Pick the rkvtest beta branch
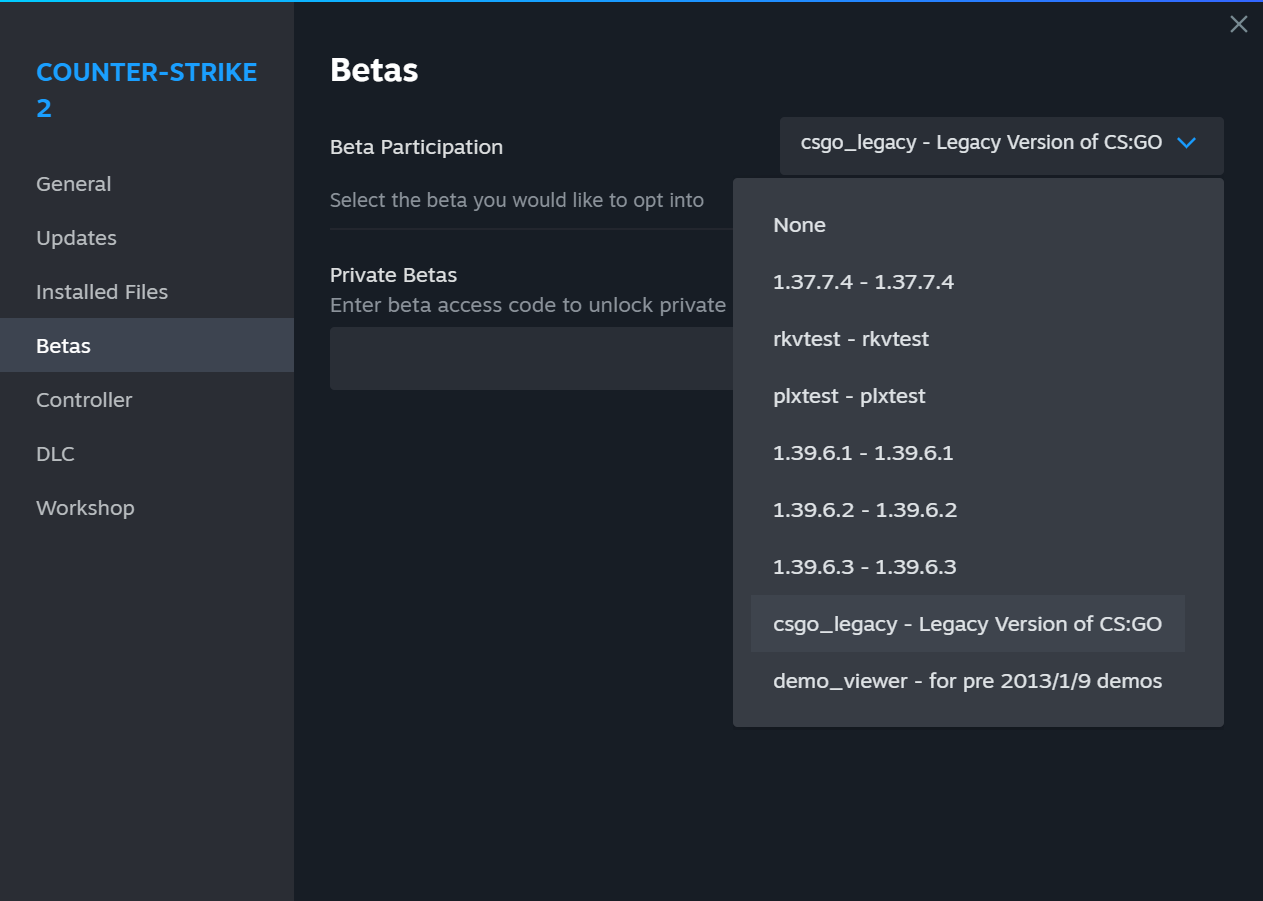 851,339
